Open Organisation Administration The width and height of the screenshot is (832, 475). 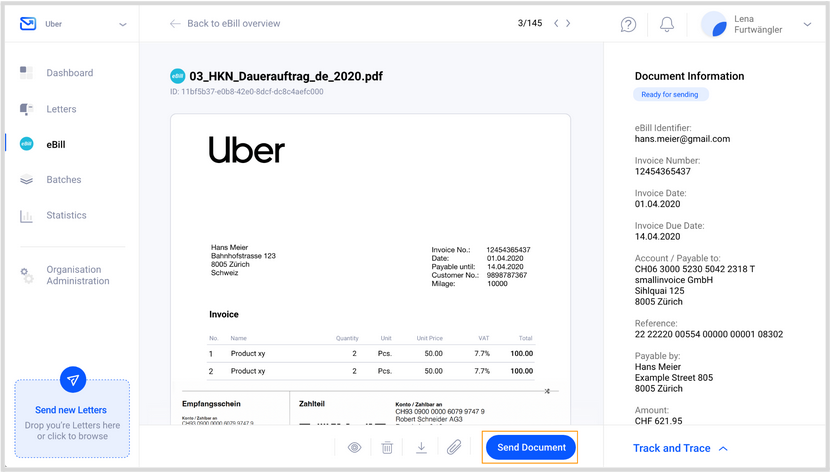(x=77, y=275)
